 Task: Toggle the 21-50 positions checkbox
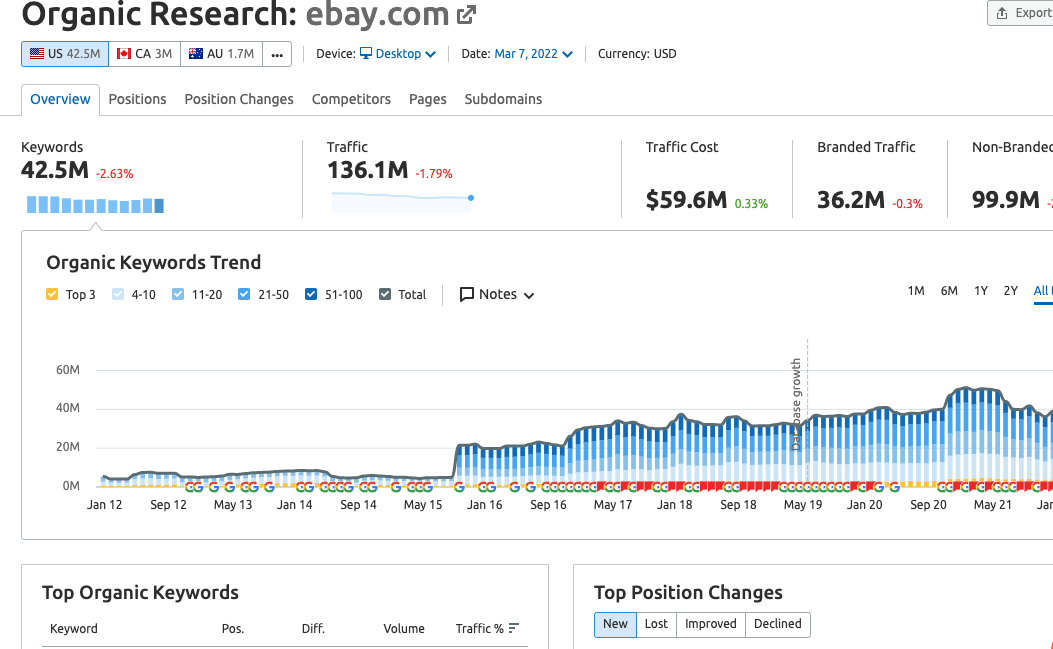[x=244, y=295]
